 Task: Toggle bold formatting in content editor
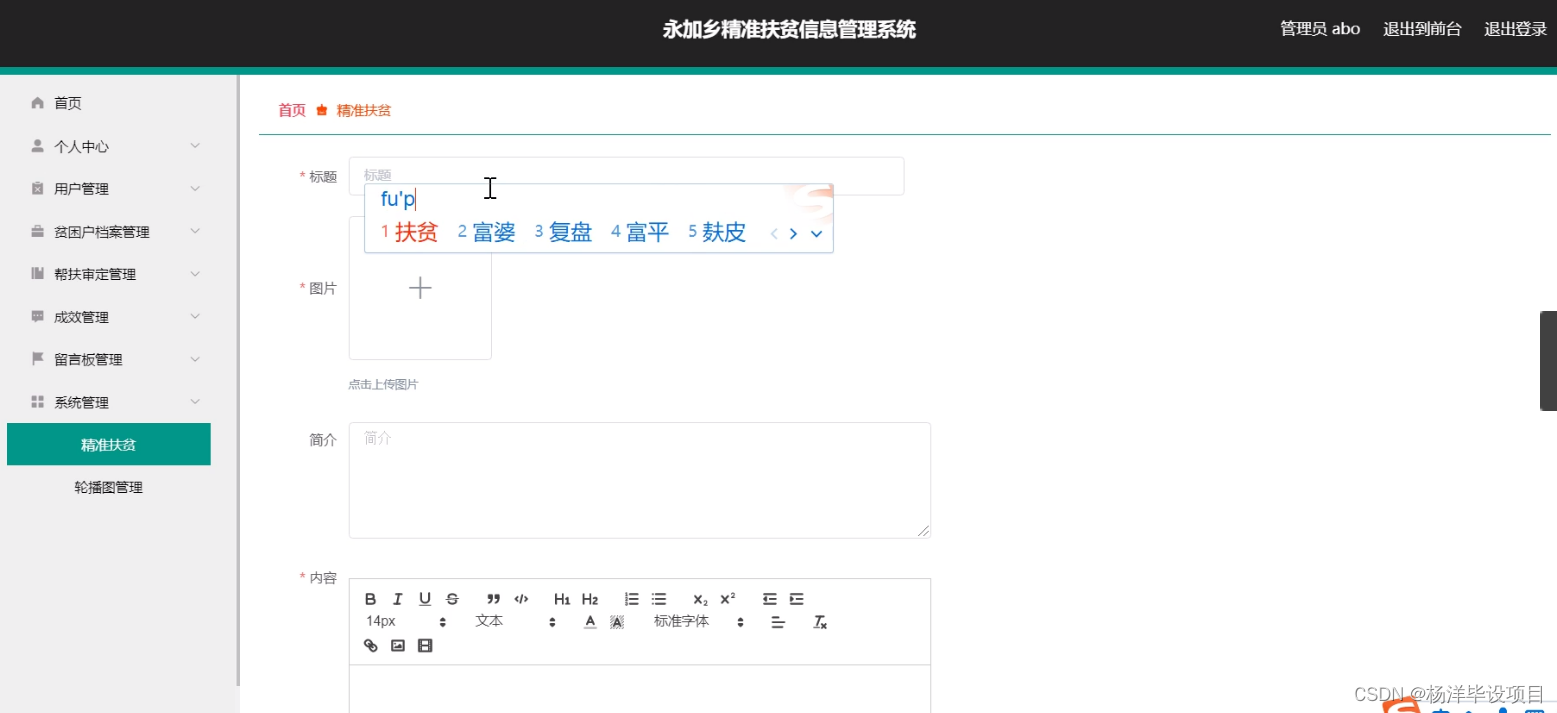click(x=371, y=599)
